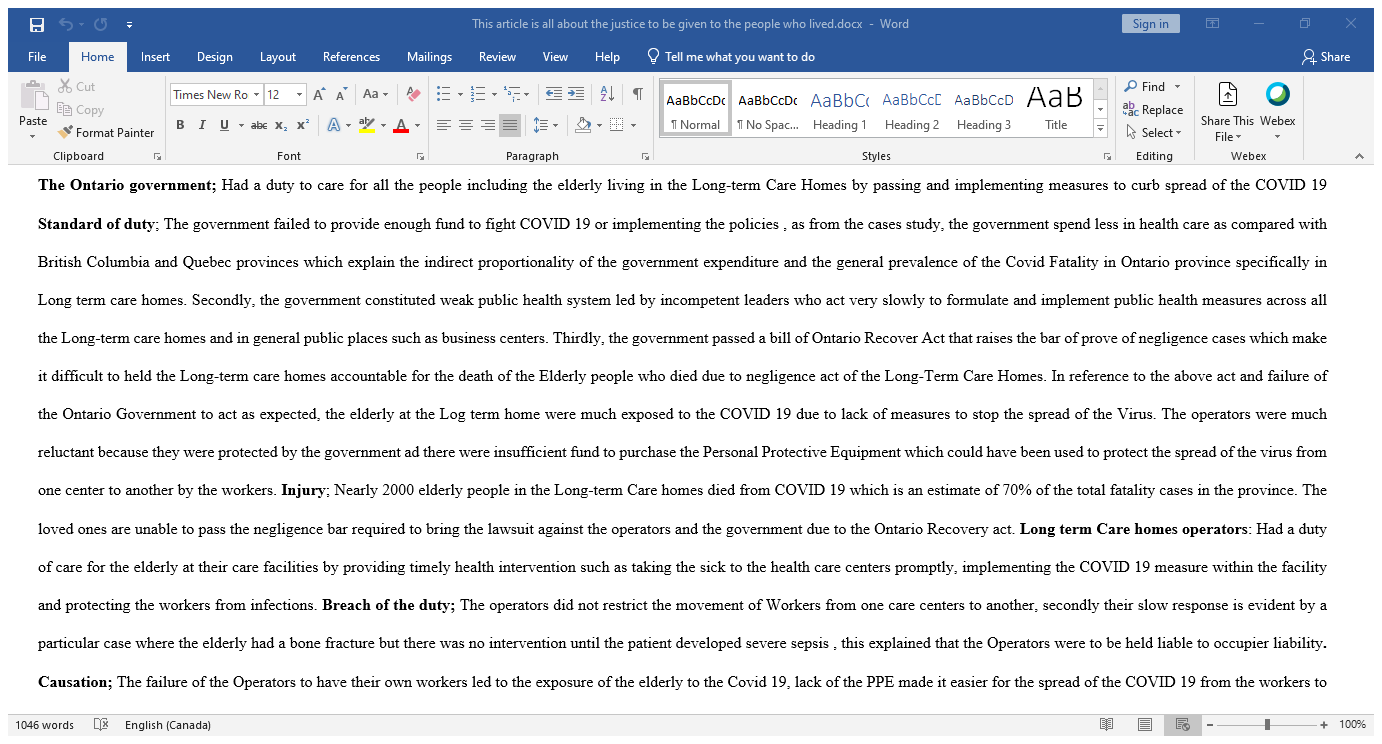Open the Mailings tab
The width and height of the screenshot is (1382, 744).
[429, 57]
